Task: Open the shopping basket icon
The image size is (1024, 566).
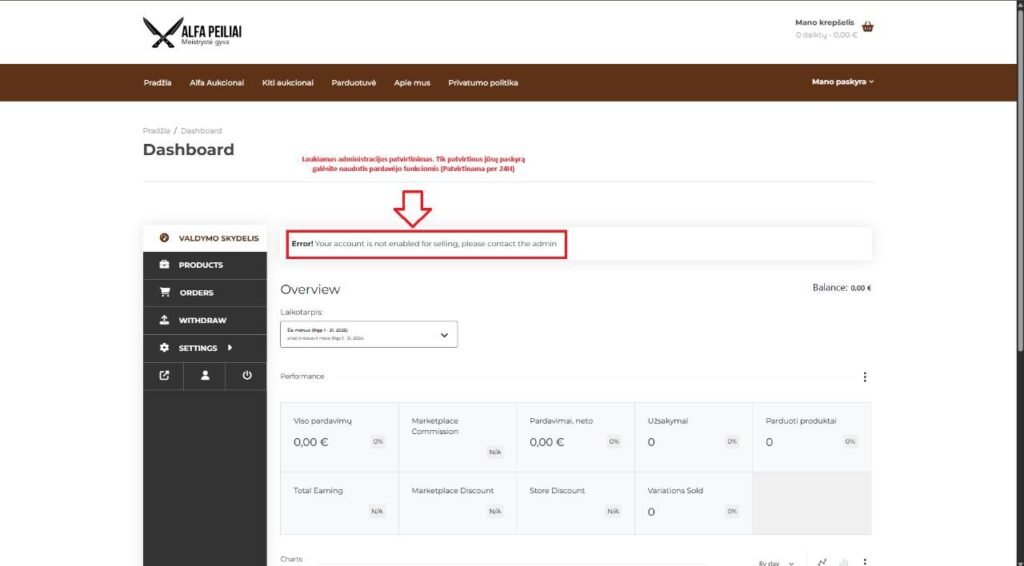Action: (867, 27)
